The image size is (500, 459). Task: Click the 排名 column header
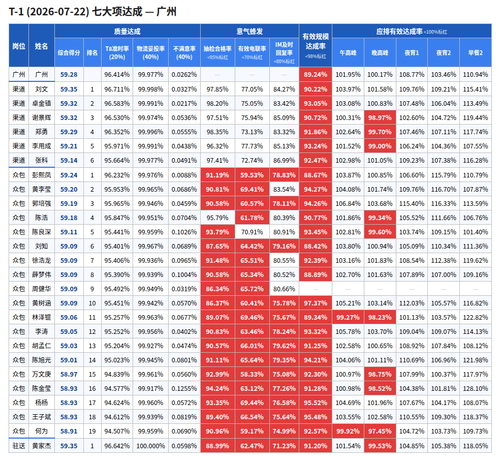click(92, 53)
